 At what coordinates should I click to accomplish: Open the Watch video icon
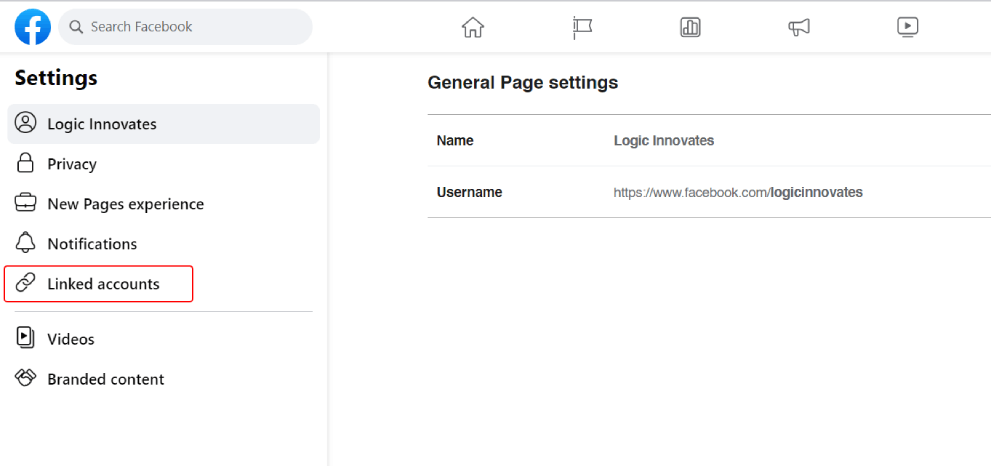pos(908,27)
